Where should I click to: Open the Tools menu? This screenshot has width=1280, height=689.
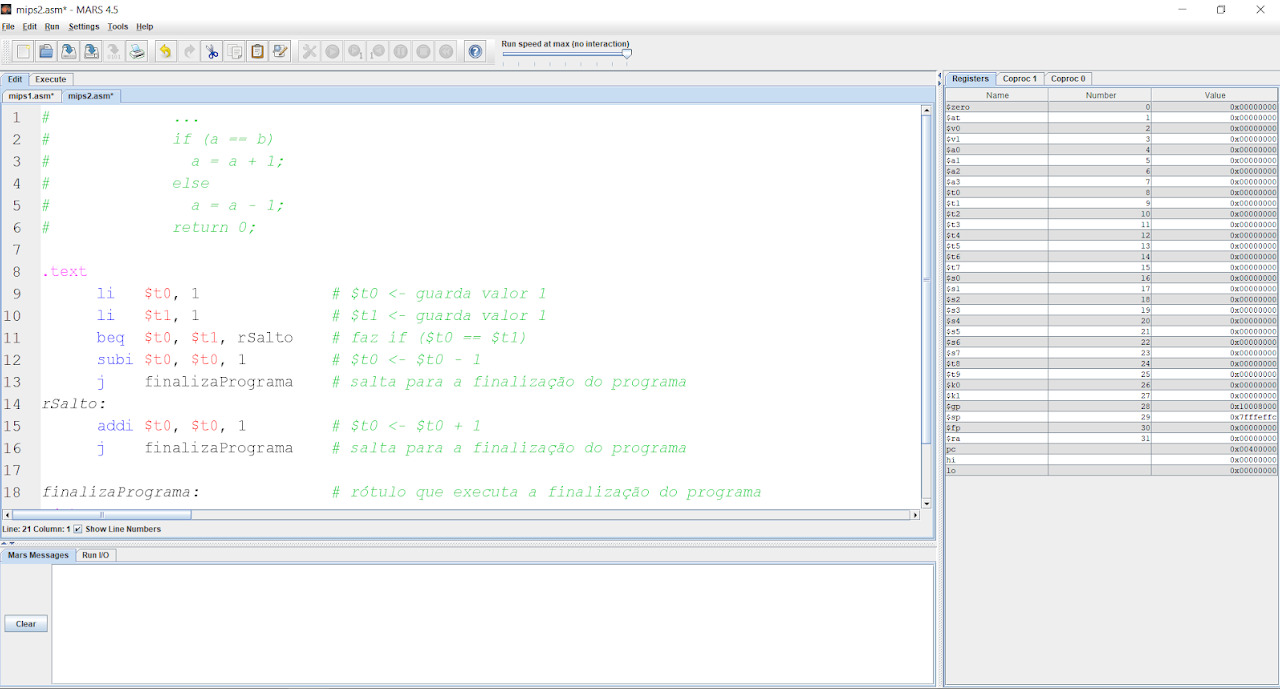[x=118, y=27]
